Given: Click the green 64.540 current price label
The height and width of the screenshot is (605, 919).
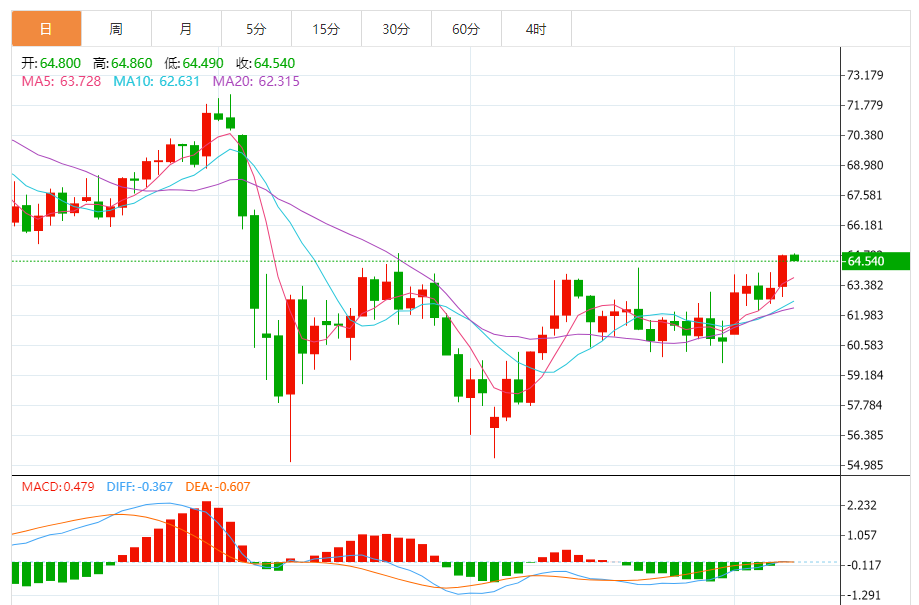Looking at the screenshot, I should point(876,261).
